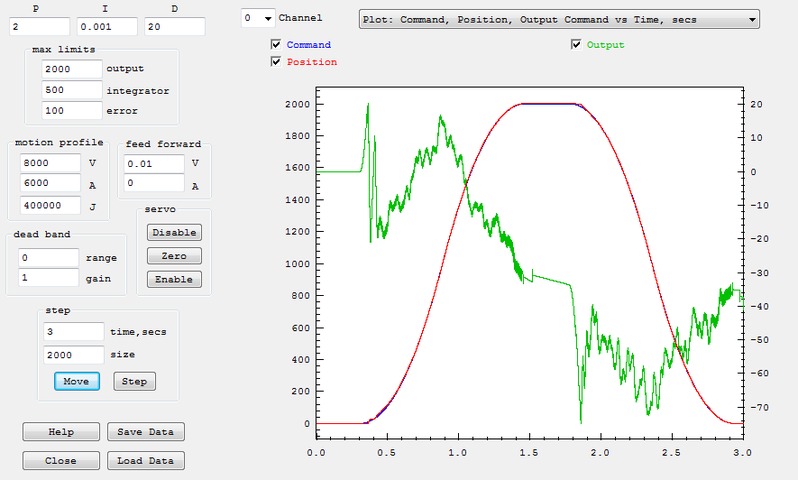Close the tuning screen with Close button
The width and height of the screenshot is (798, 480).
pos(61,461)
